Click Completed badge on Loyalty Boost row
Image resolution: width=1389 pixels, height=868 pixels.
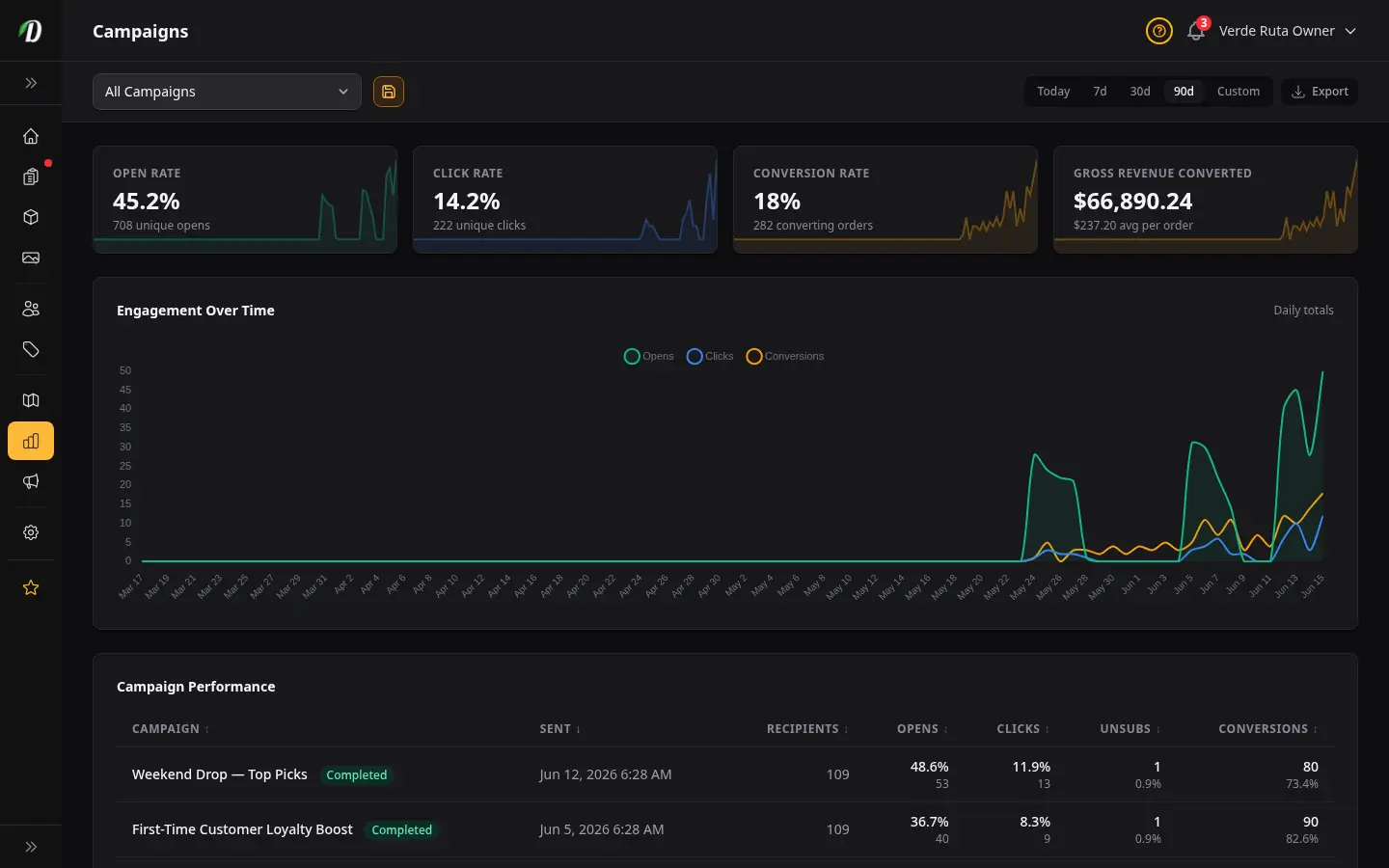pos(402,830)
